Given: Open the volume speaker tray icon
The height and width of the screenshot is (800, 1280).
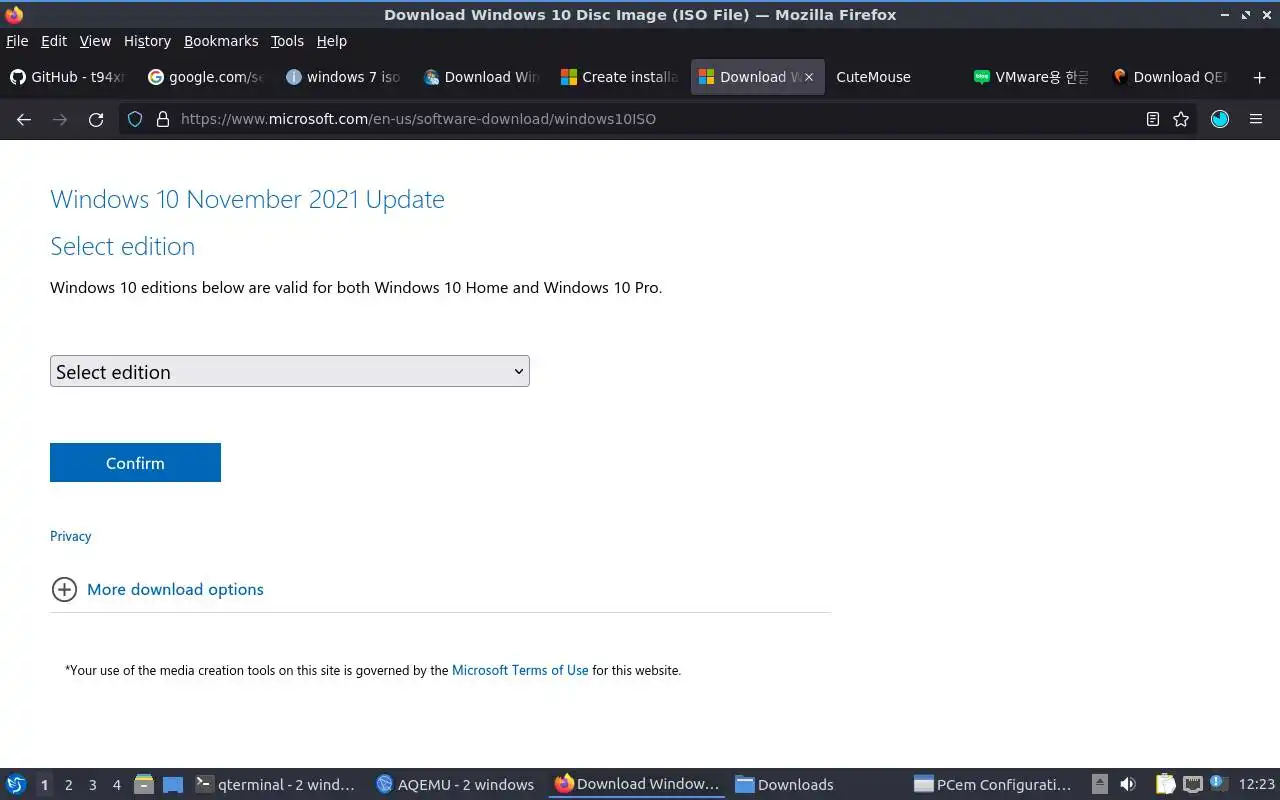Looking at the screenshot, I should pos(1128,784).
